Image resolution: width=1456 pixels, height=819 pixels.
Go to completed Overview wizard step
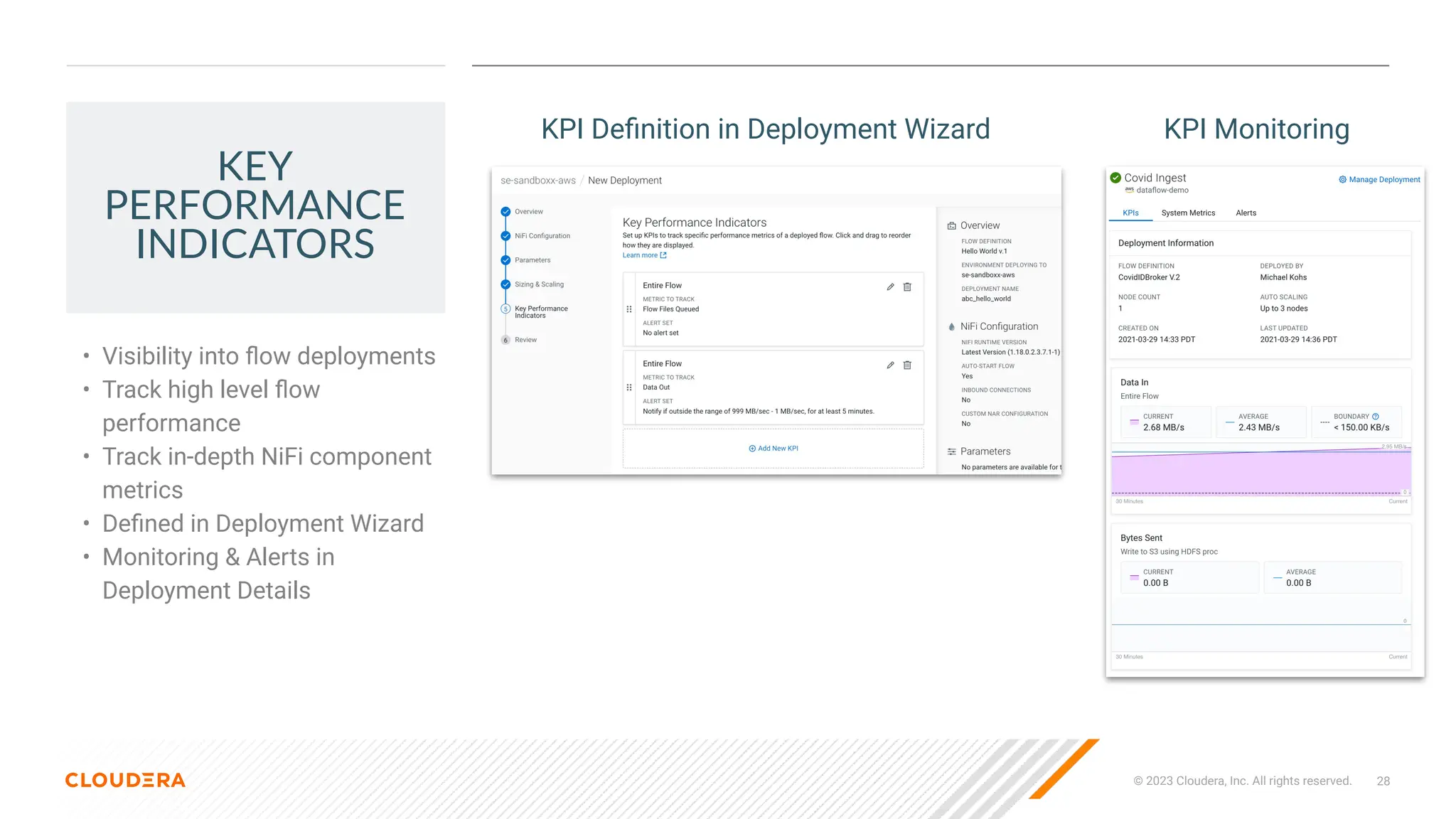pos(505,212)
